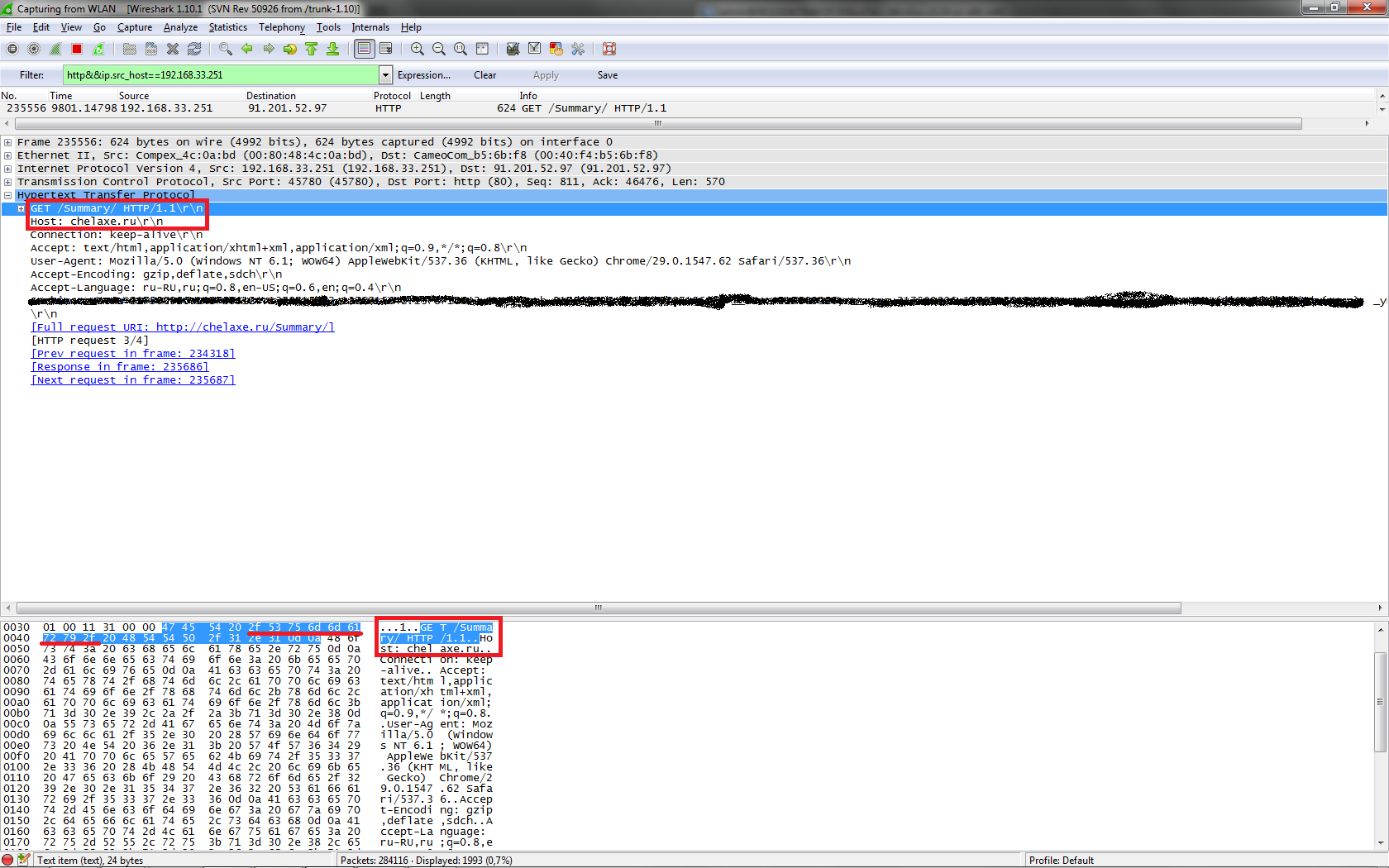
Task: Edit display filters from the toolbar
Action: point(534,49)
